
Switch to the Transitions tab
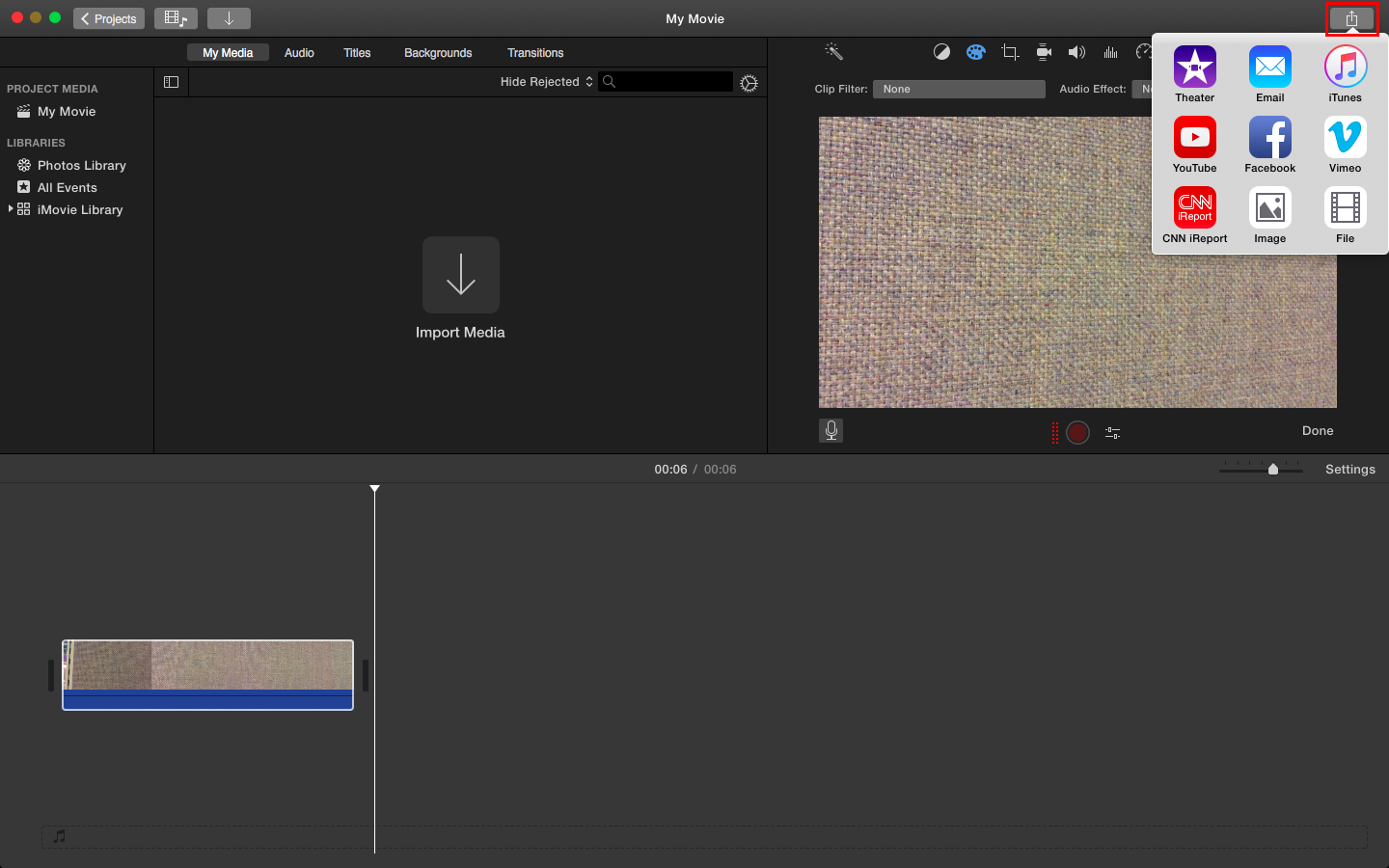click(535, 53)
